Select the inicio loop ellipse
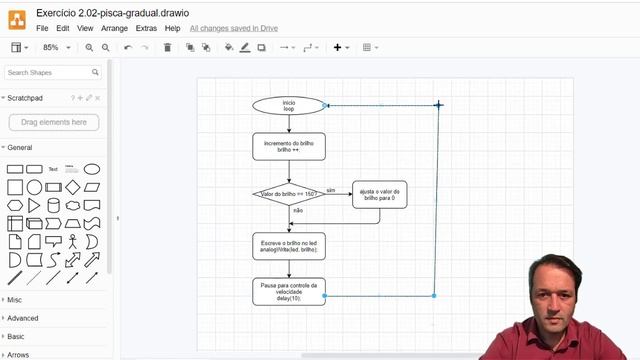The width and height of the screenshot is (640, 360). tap(289, 106)
